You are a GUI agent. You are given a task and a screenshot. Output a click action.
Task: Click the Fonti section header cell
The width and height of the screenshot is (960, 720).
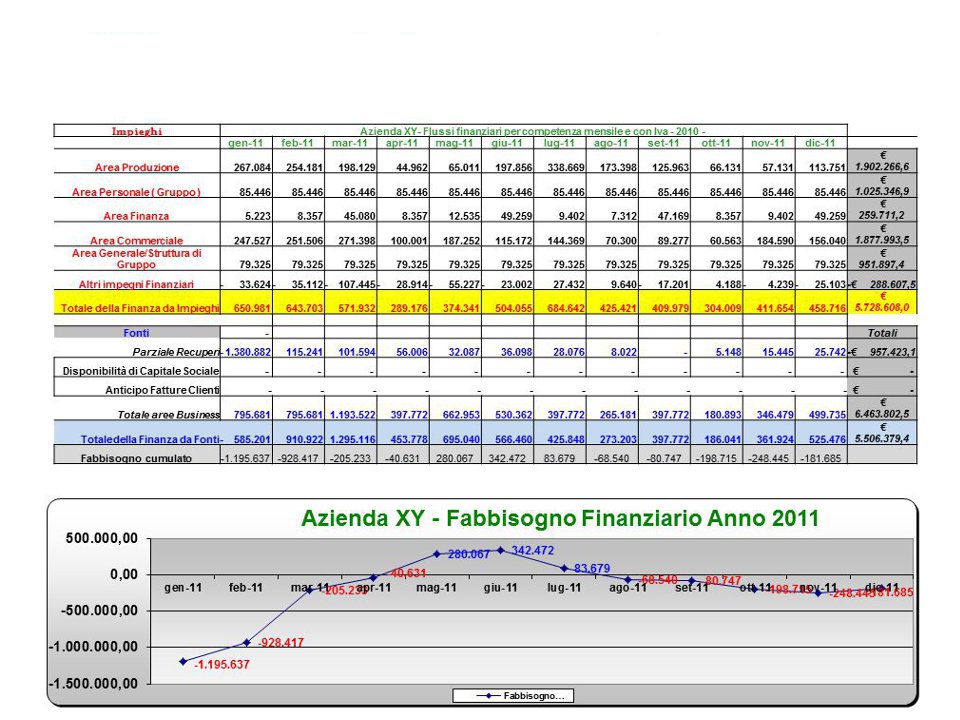click(137, 332)
